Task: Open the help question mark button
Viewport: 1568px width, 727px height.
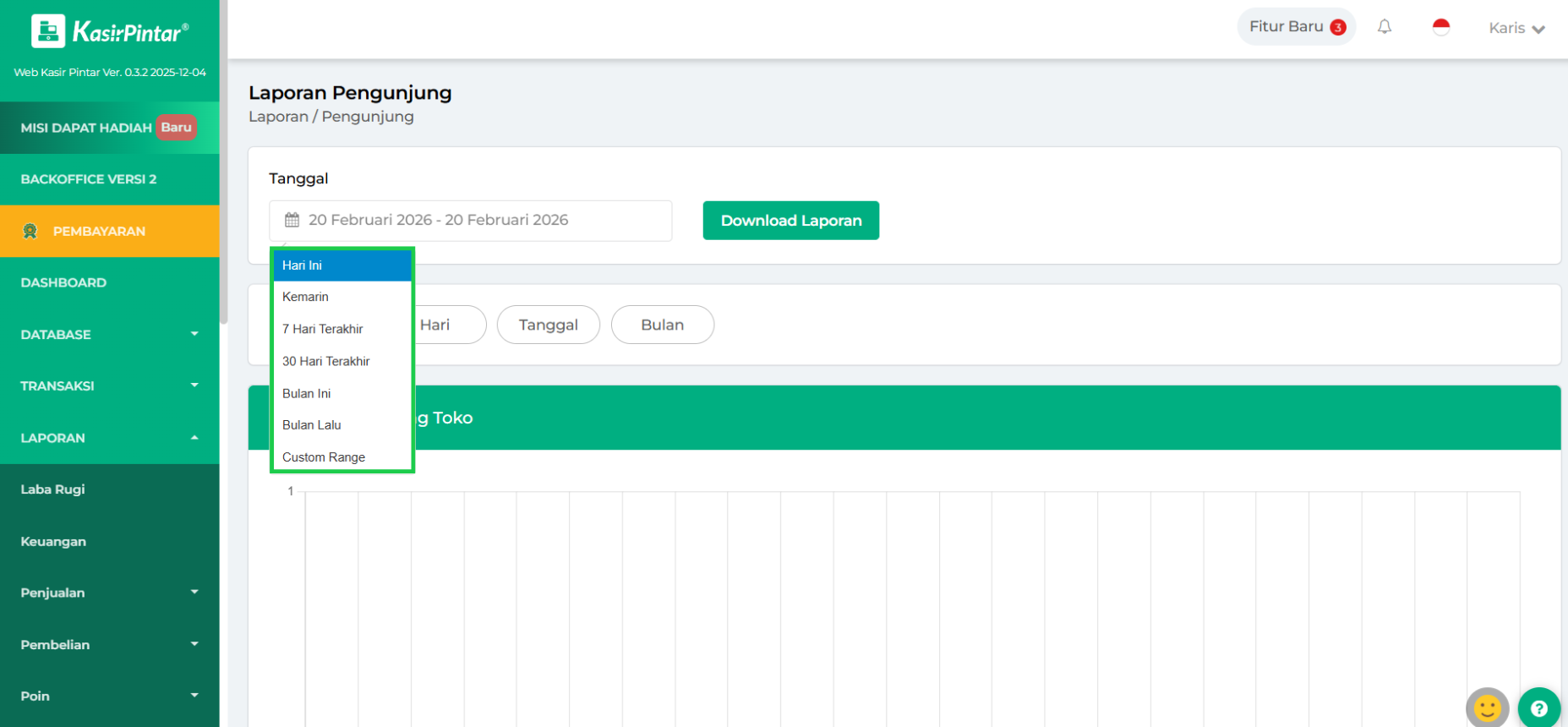Action: tap(1538, 708)
